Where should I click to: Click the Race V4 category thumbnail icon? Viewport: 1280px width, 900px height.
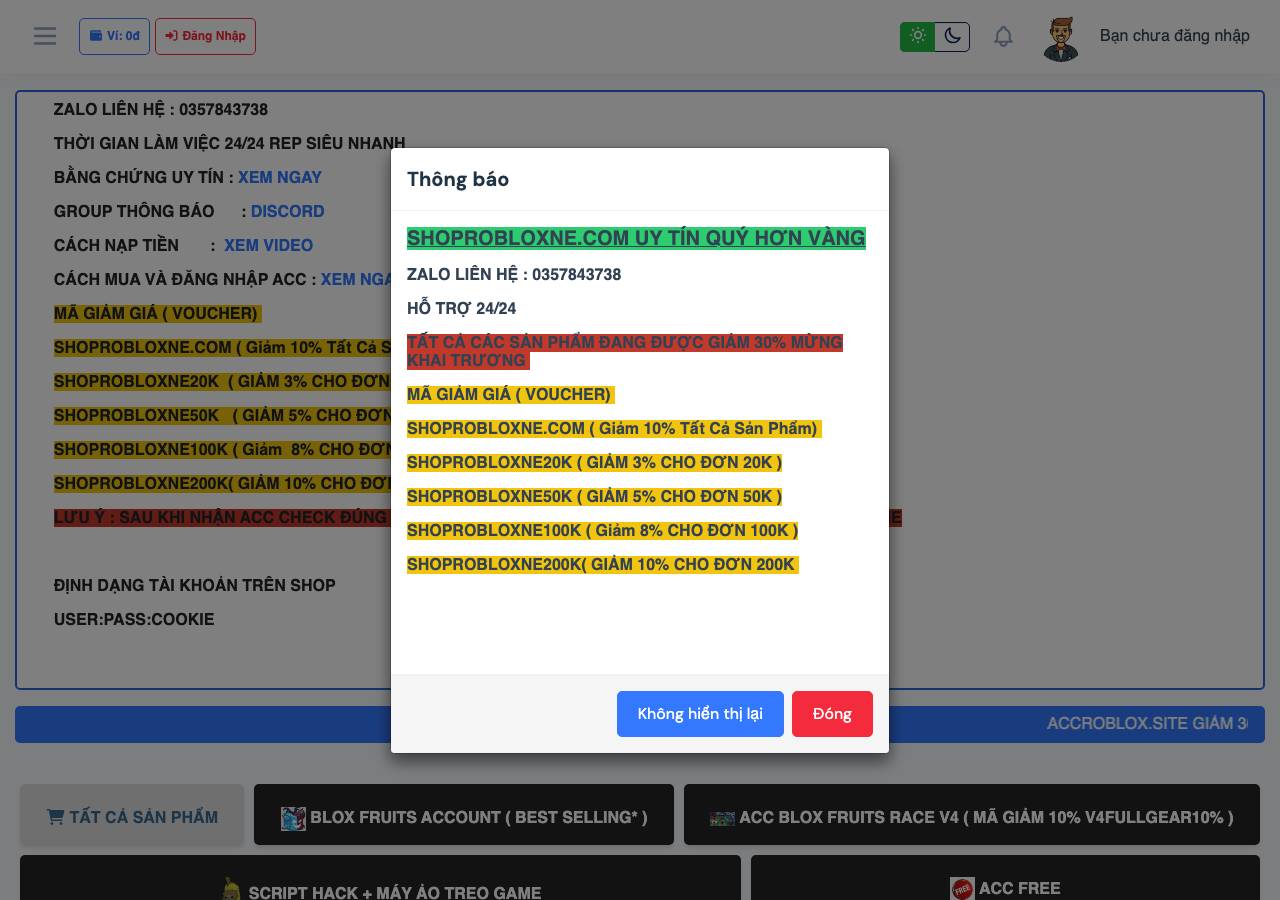coord(722,818)
